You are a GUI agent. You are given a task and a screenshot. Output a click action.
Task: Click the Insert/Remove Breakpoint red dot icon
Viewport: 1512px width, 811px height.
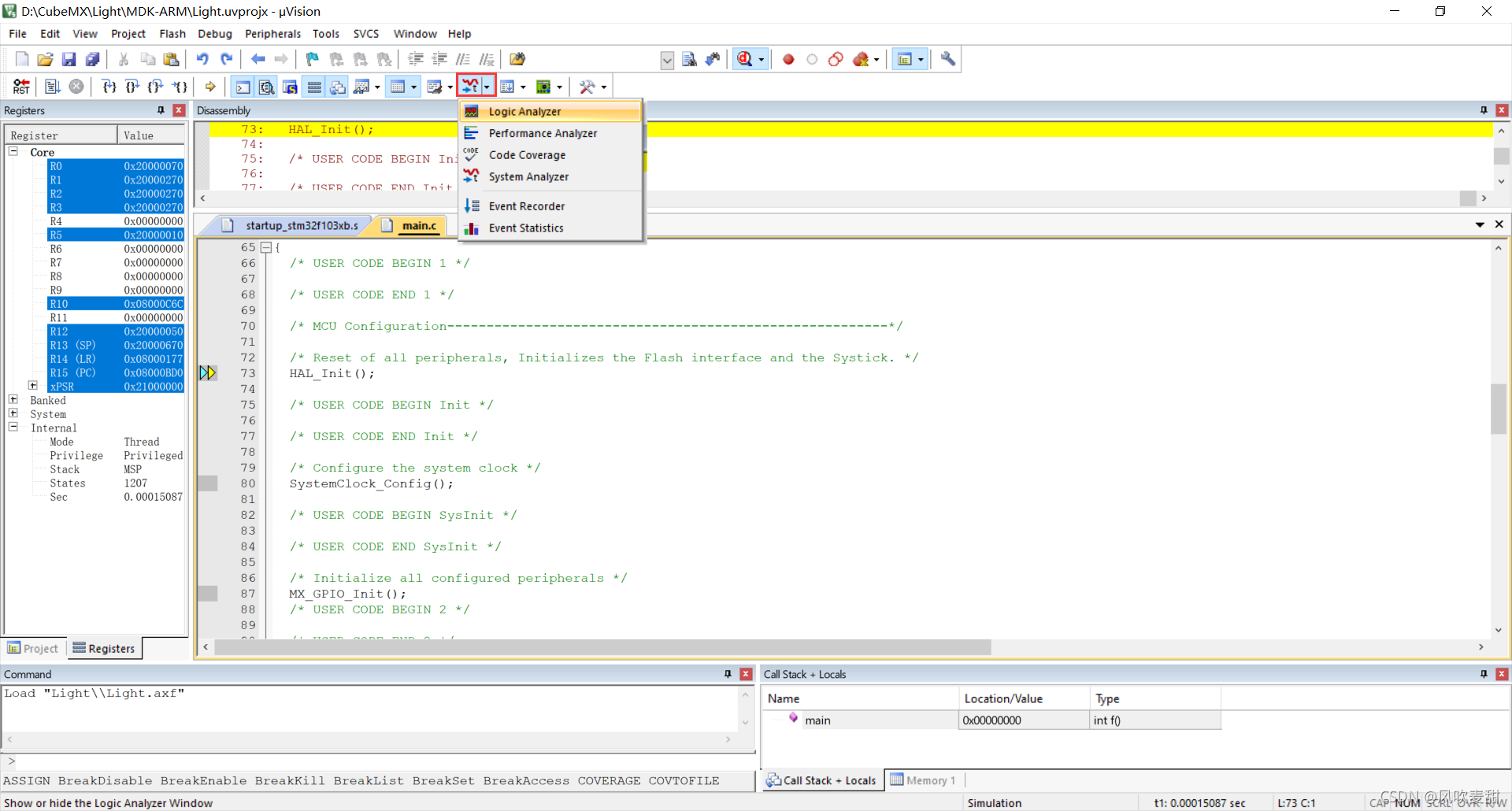[788, 59]
